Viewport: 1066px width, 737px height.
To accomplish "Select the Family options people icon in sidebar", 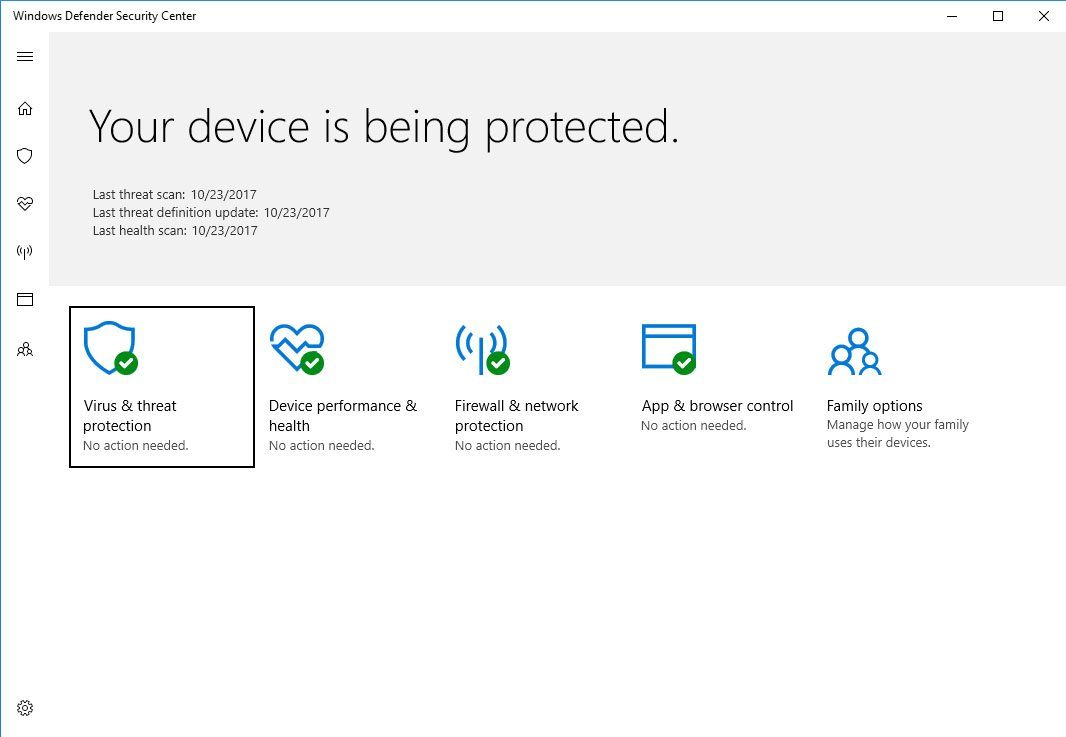I will point(24,349).
